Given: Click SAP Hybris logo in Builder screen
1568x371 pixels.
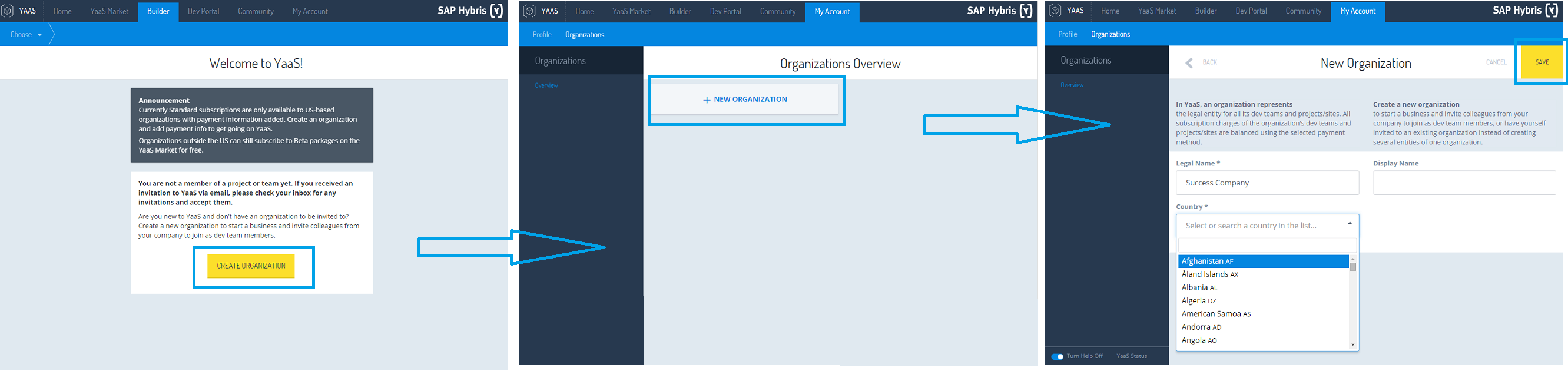Looking at the screenshot, I should (x=470, y=11).
